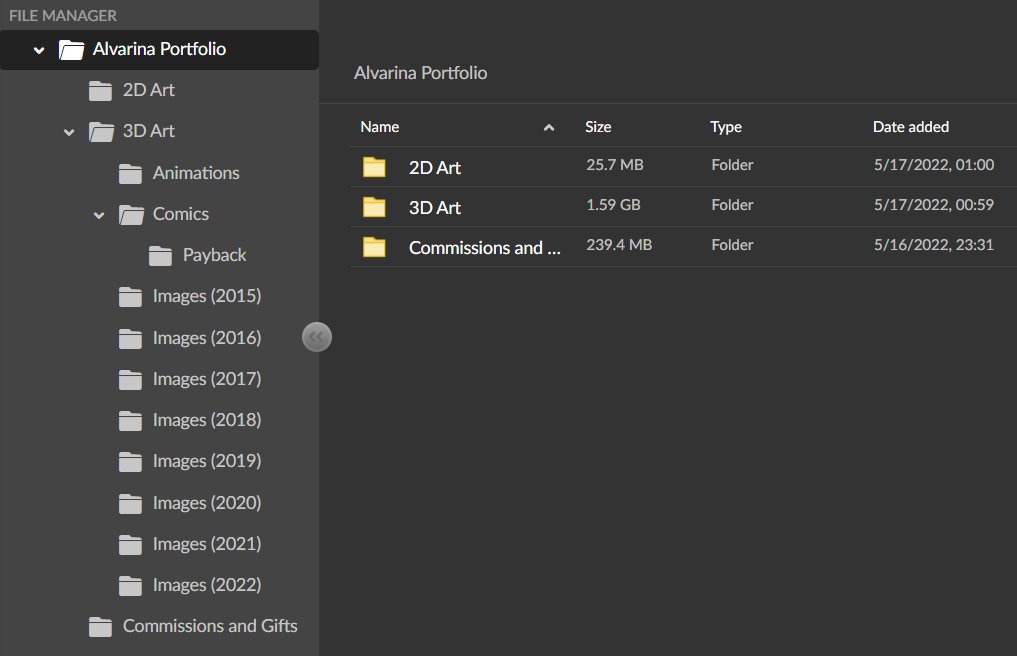Click the sidebar collapse double-arrow button
Screen dimensions: 1017x656
[x=317, y=337]
